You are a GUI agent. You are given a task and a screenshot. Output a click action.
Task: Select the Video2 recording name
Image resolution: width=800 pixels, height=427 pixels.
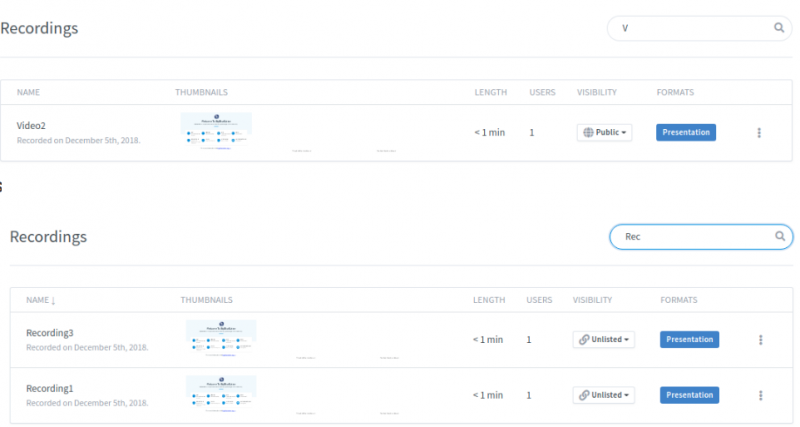click(31, 126)
